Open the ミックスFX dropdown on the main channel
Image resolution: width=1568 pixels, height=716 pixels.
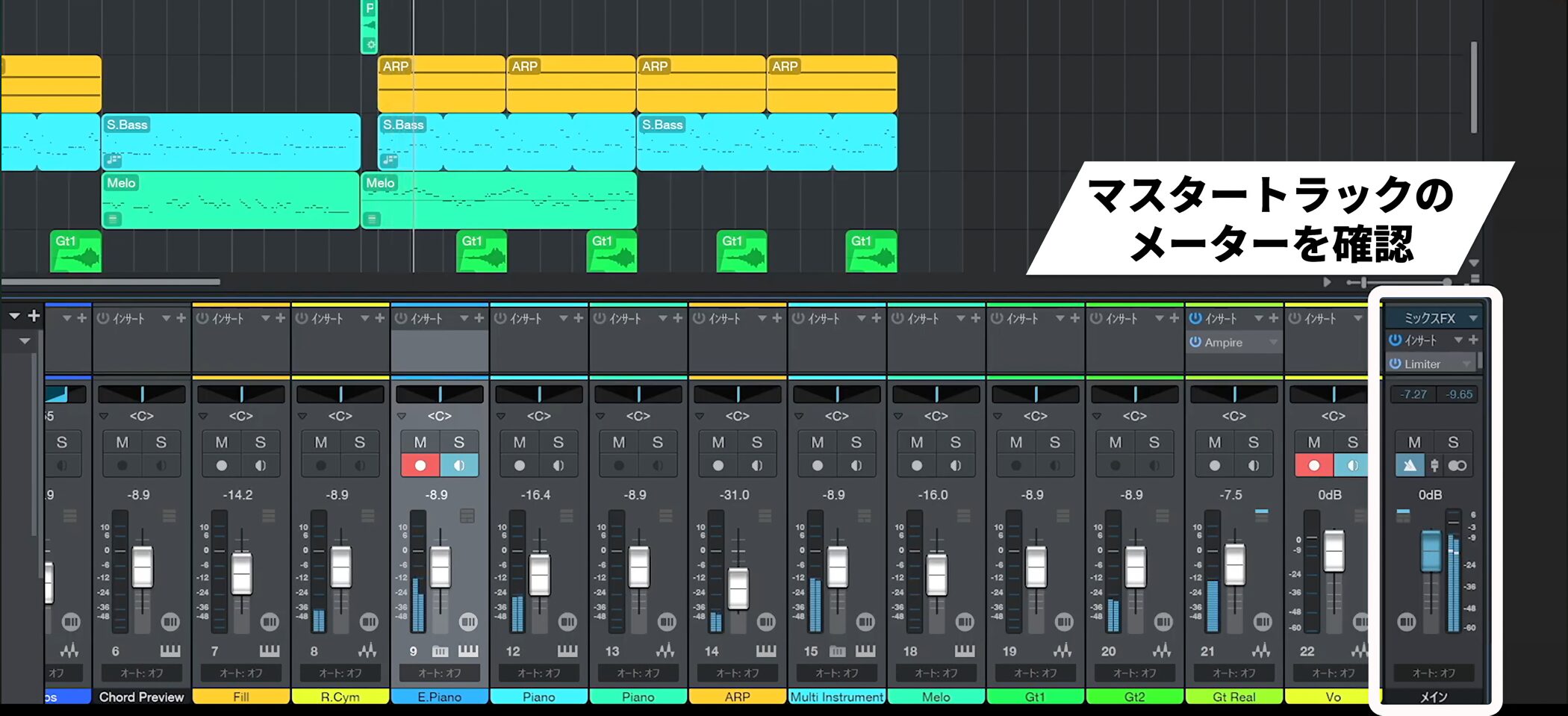click(1472, 318)
